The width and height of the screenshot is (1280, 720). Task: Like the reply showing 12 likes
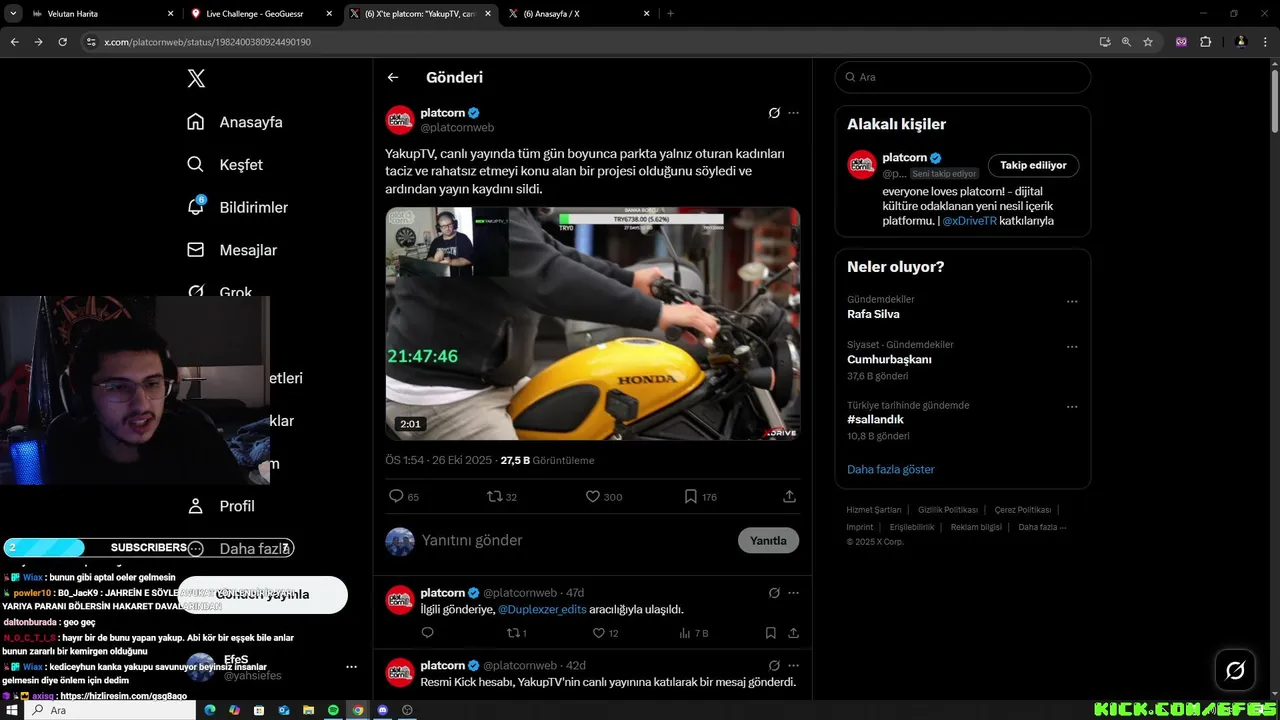[x=599, y=633]
